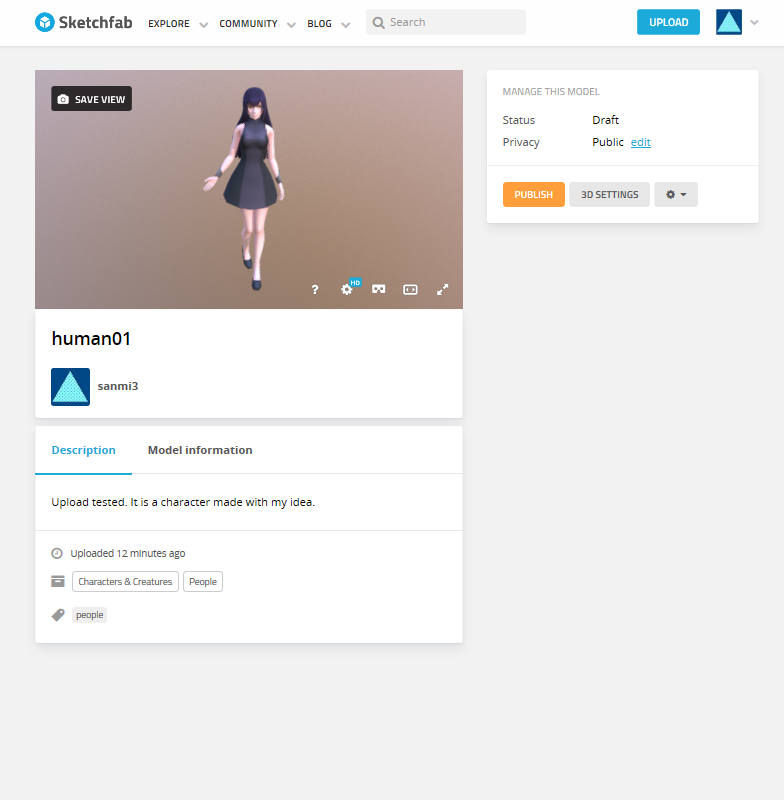
Task: Open the Blog menu item
Action: (x=319, y=23)
